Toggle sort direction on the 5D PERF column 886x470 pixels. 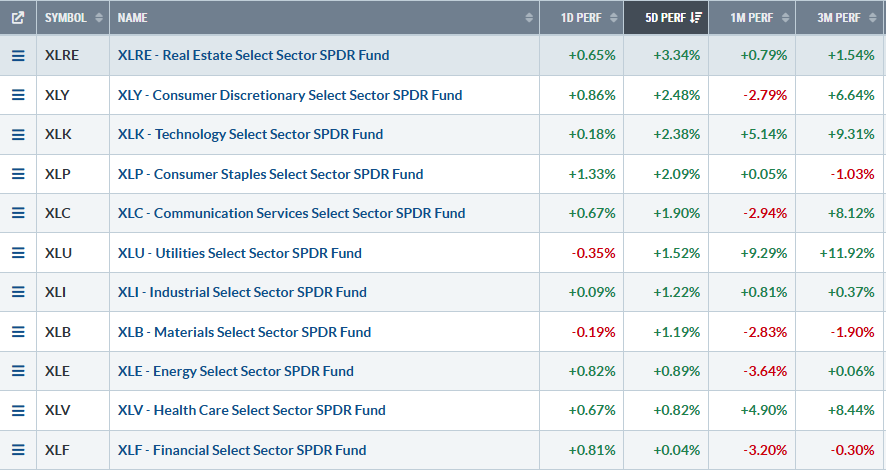tap(665, 18)
